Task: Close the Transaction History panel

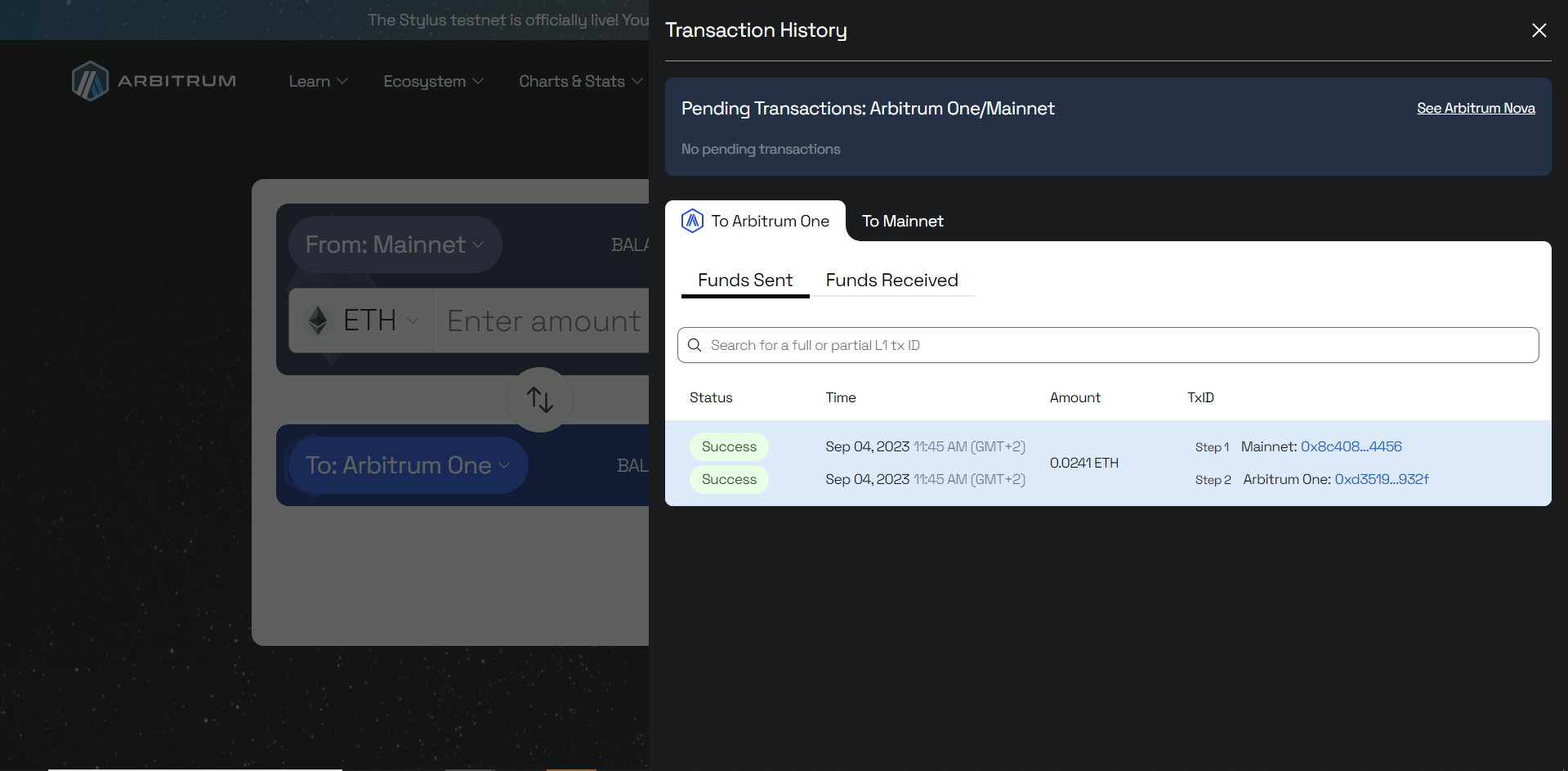Action: point(1539,30)
